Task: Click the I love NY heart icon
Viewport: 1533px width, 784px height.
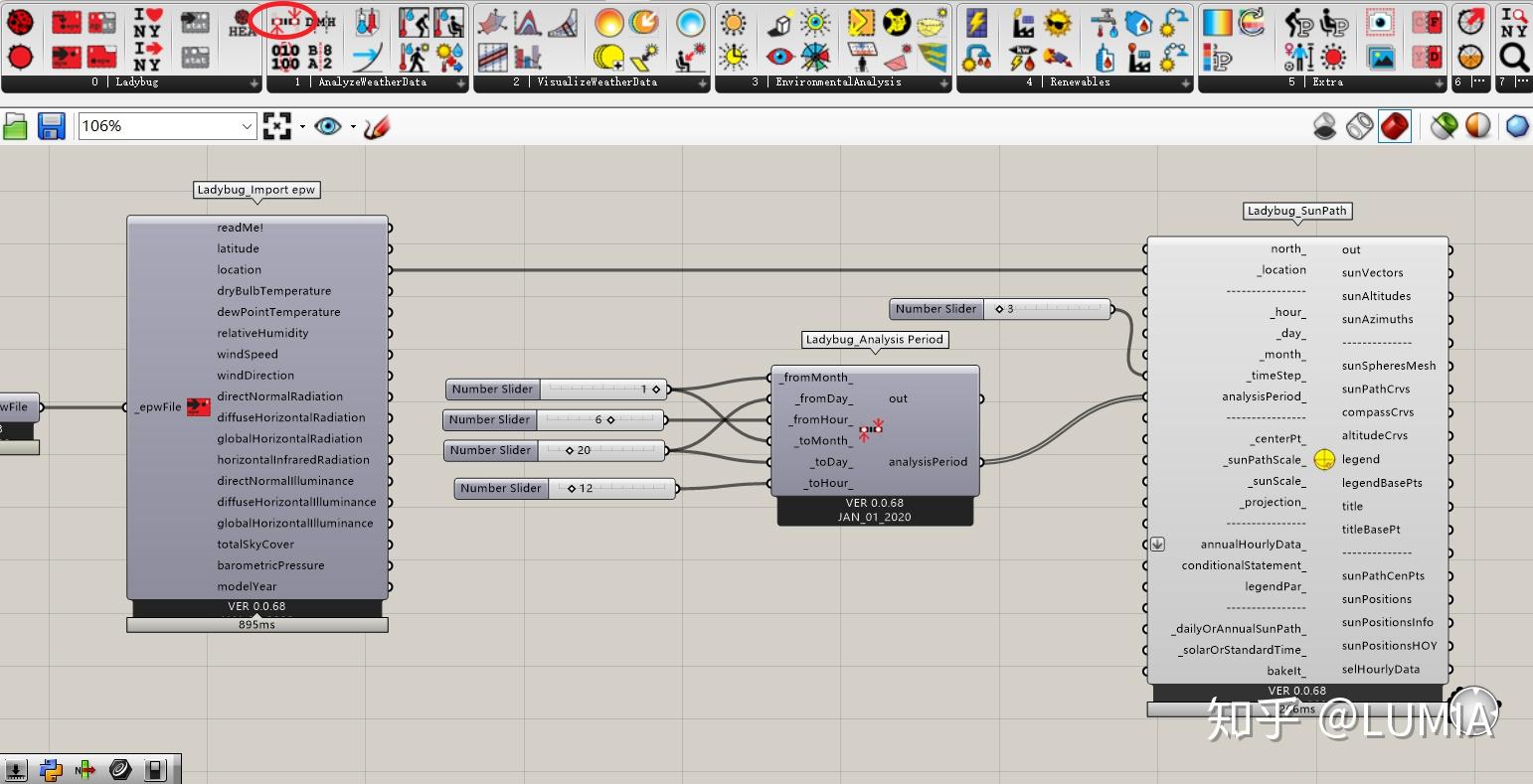Action: coord(147,21)
